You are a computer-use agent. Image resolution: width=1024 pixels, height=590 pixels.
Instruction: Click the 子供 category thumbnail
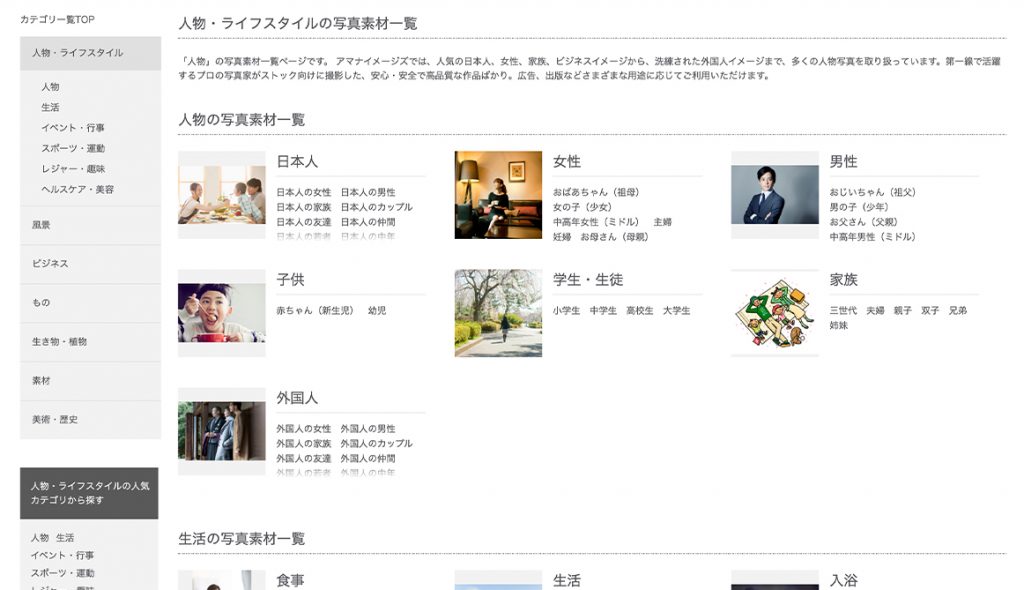(x=222, y=313)
